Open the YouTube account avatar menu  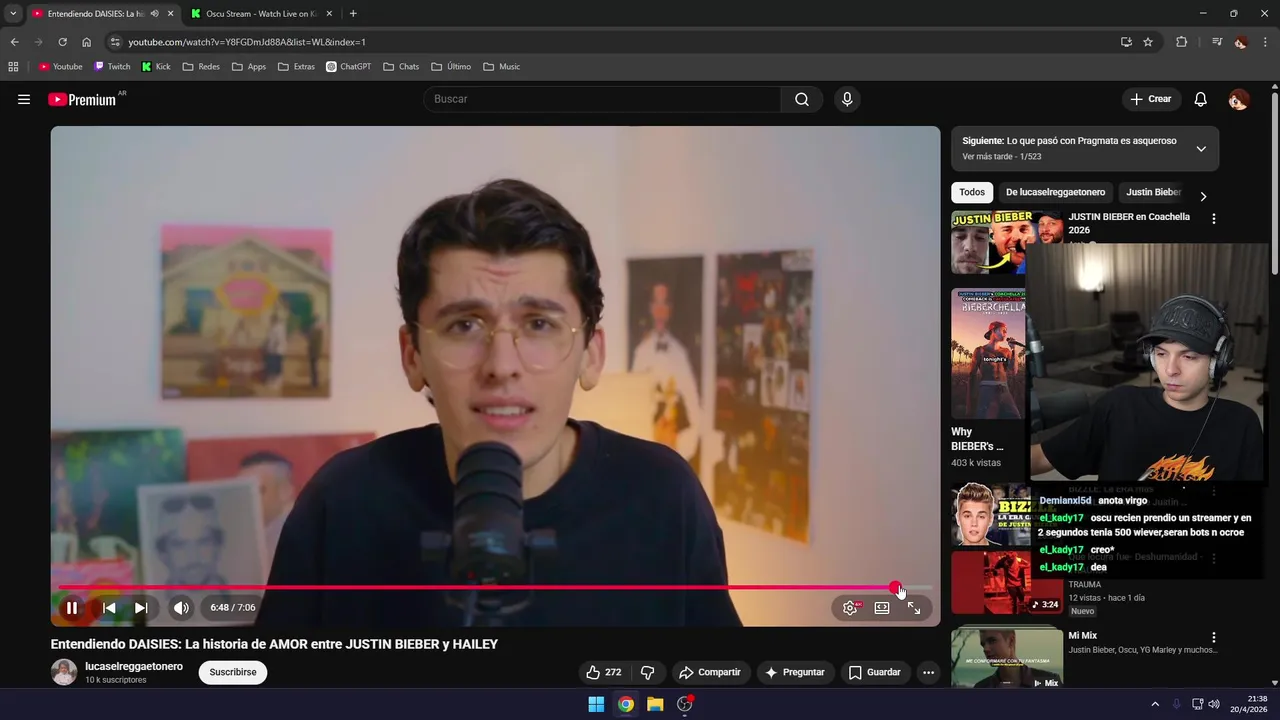click(1238, 99)
